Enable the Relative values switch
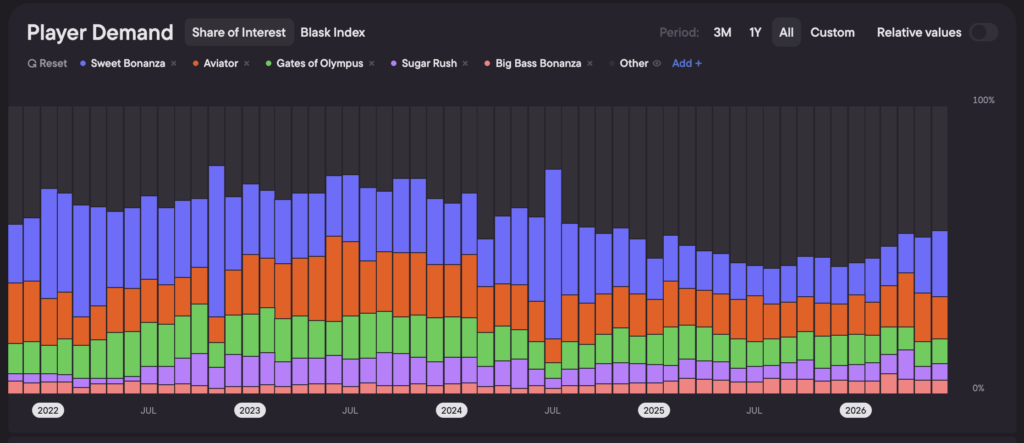The width and height of the screenshot is (1024, 443). click(983, 32)
